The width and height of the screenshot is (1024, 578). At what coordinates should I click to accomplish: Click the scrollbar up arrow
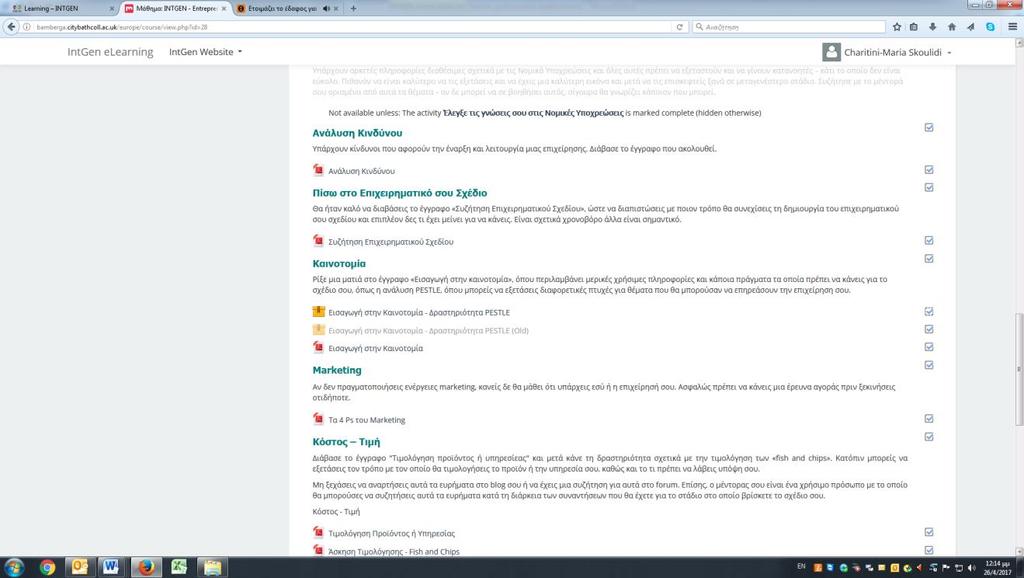click(1019, 42)
